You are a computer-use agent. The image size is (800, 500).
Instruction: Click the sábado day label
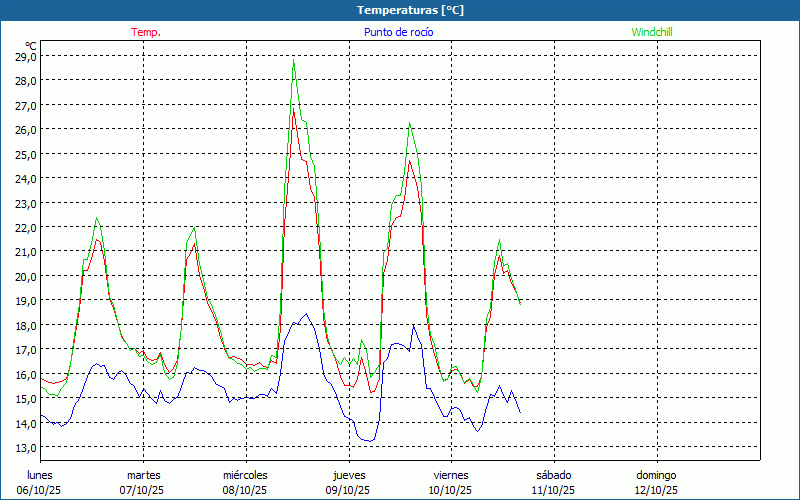pos(553,475)
